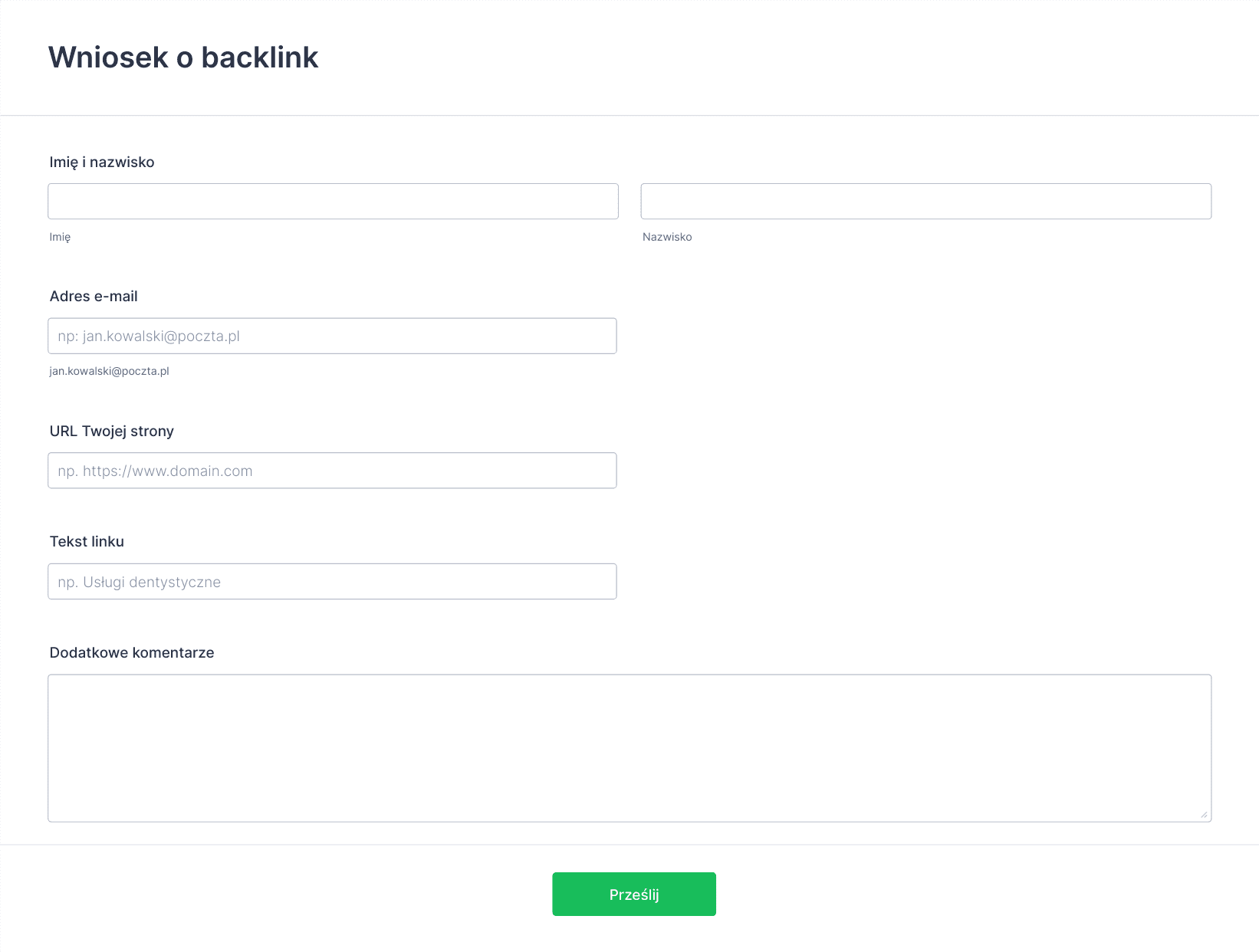Click the Imię first name field

pos(333,201)
